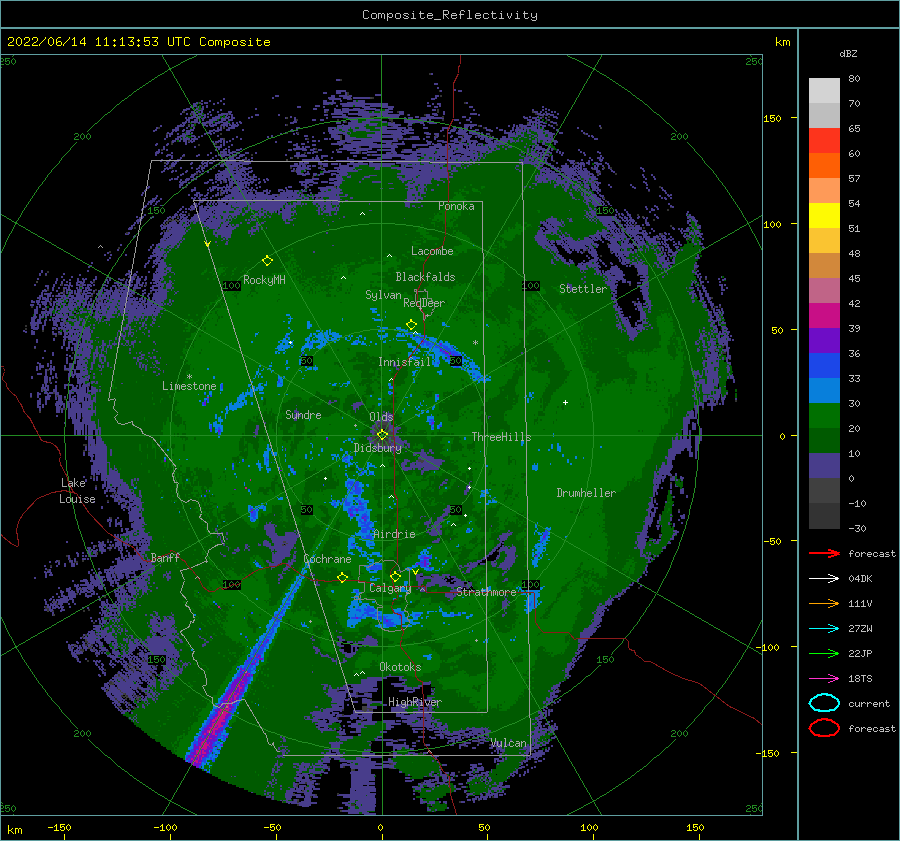The height and width of the screenshot is (841, 900).
Task: Click the Composite_Reflectivity title
Action: [x=450, y=15]
